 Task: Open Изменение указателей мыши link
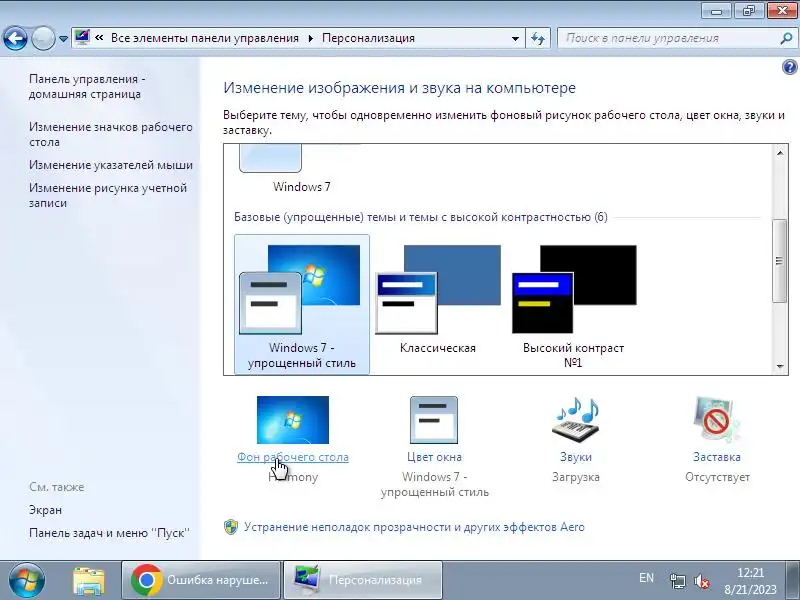point(111,165)
